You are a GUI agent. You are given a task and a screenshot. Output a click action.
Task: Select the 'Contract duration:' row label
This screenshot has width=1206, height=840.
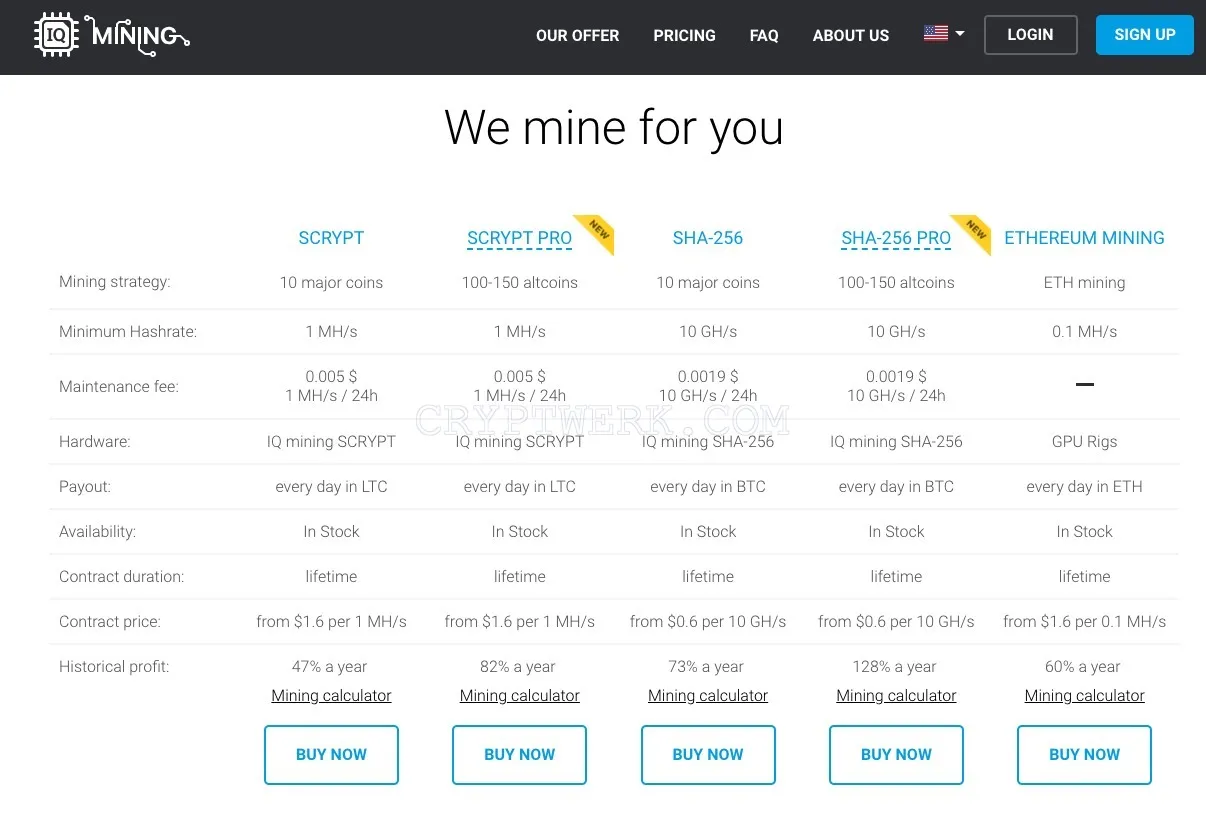(122, 577)
